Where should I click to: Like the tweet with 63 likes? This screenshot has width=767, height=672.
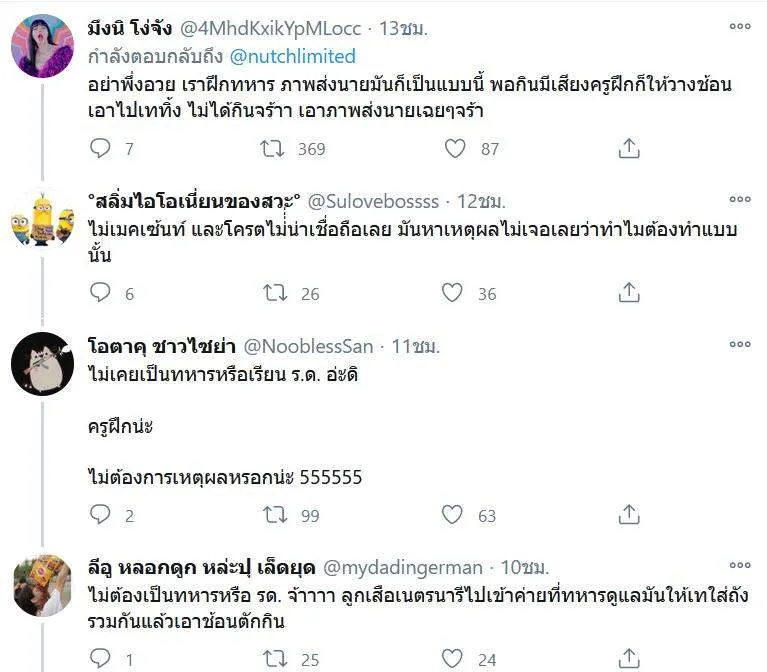455,515
